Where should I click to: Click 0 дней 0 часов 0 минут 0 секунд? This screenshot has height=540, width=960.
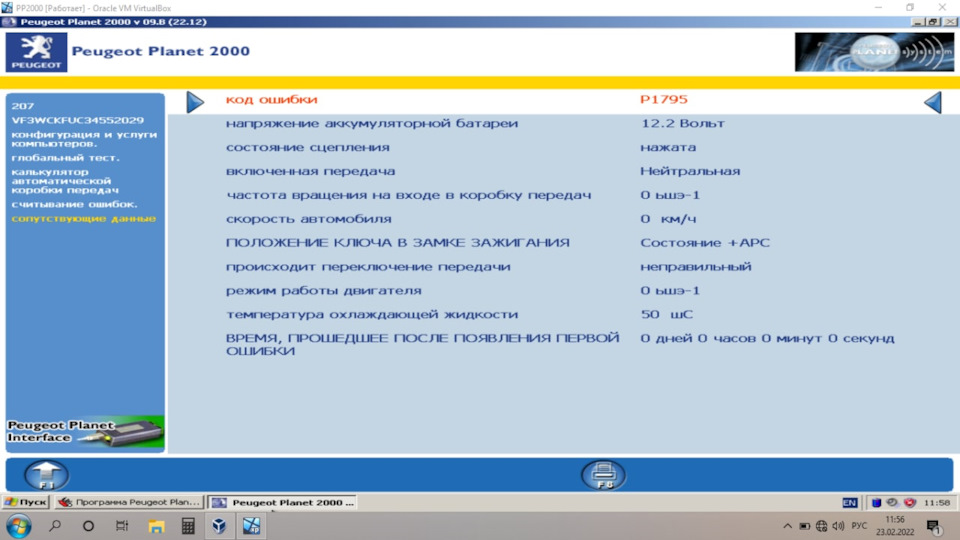pos(767,339)
